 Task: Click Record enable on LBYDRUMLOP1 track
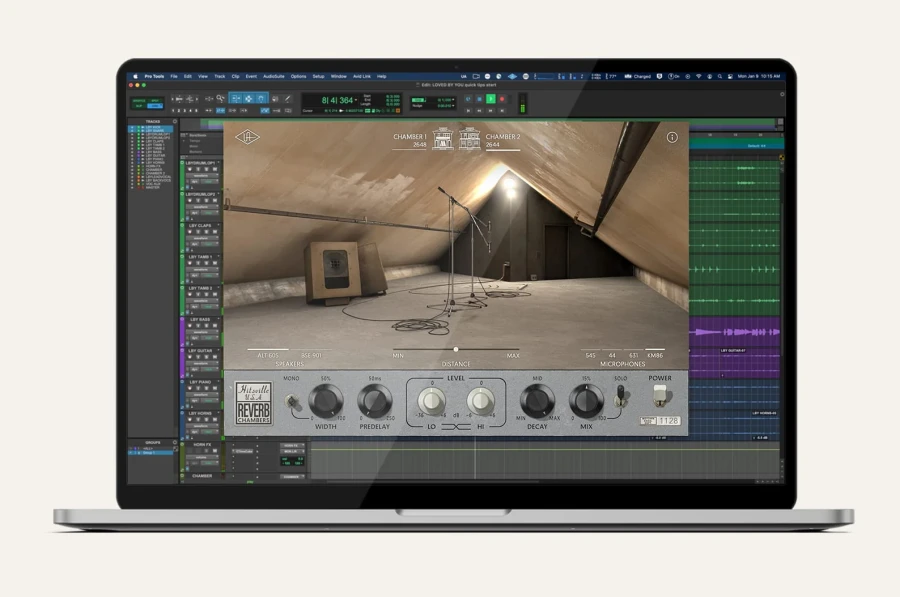coord(189,169)
